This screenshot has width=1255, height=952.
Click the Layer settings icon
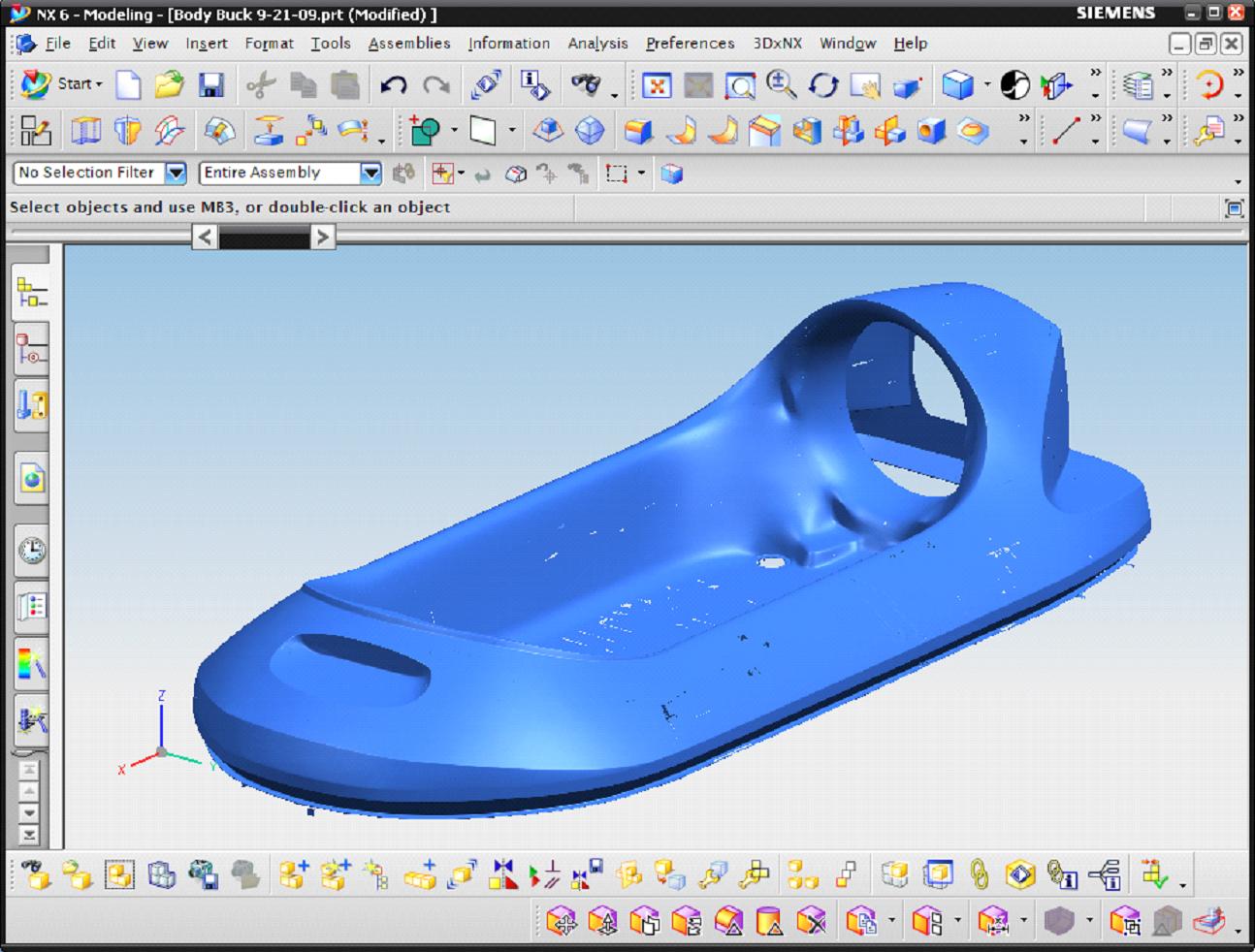(x=1139, y=85)
